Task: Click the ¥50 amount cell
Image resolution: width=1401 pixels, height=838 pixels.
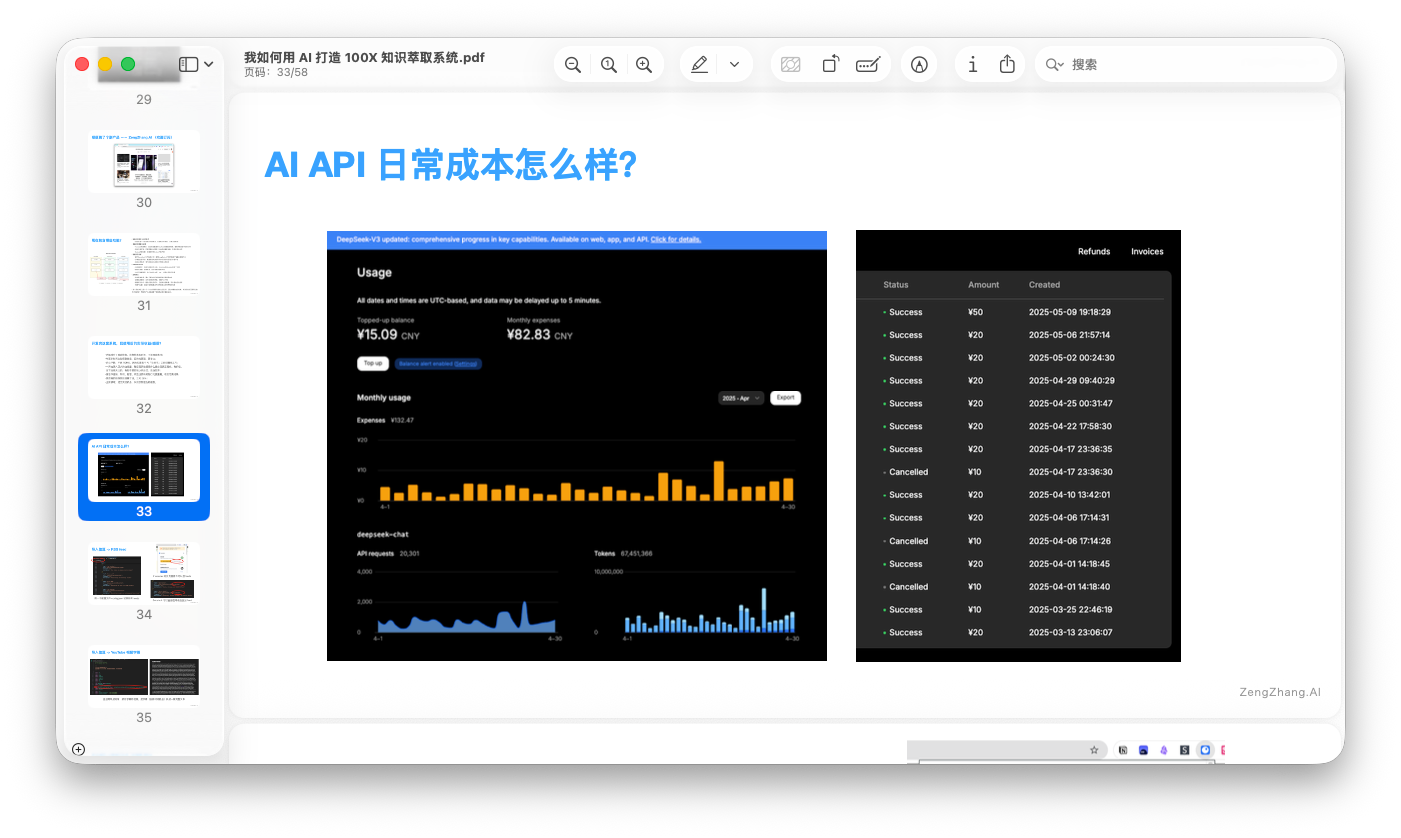Action: [x=976, y=312]
